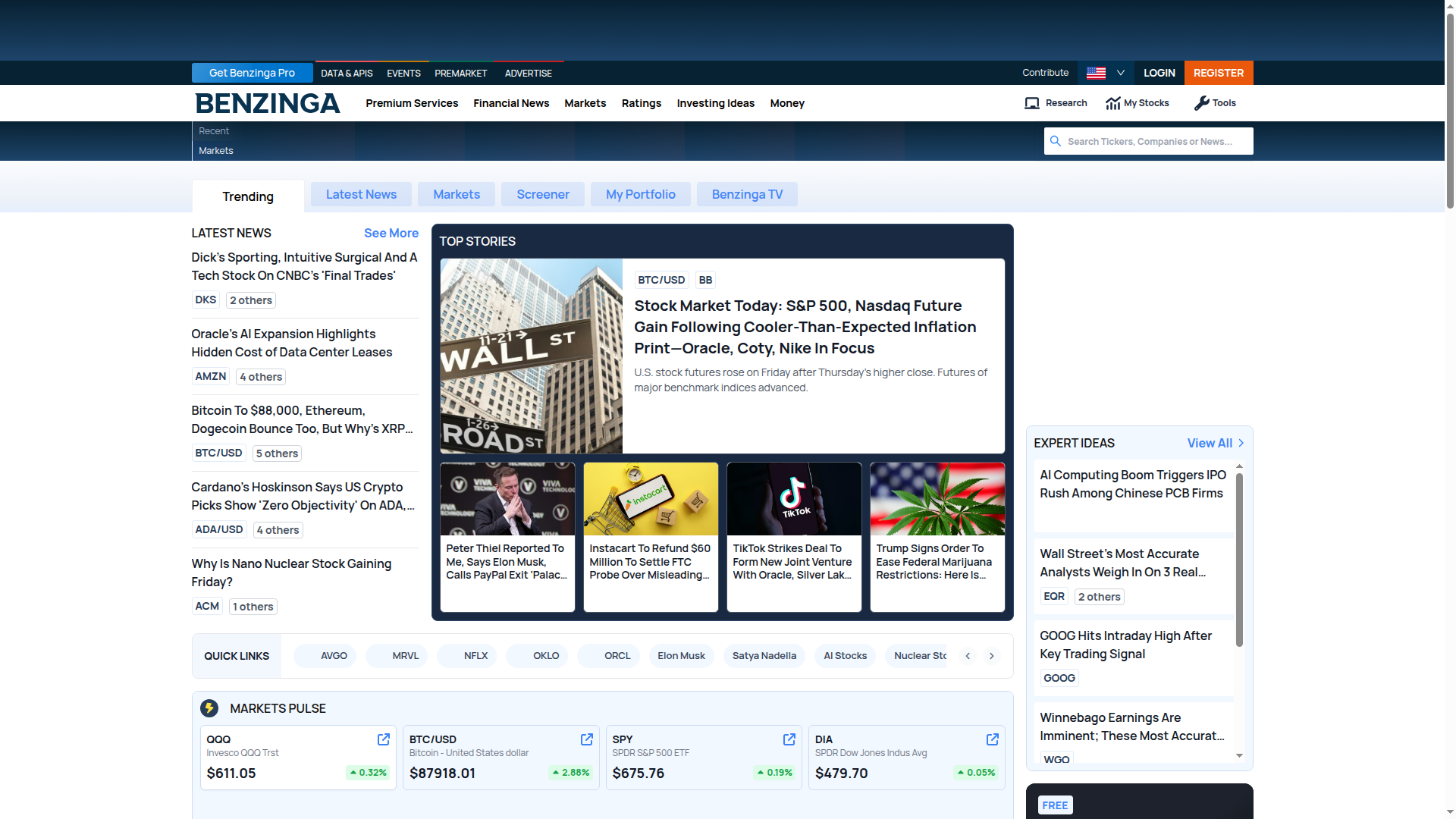Click the Markets Pulse lightning bolt icon
The width and height of the screenshot is (1456, 819).
[211, 708]
